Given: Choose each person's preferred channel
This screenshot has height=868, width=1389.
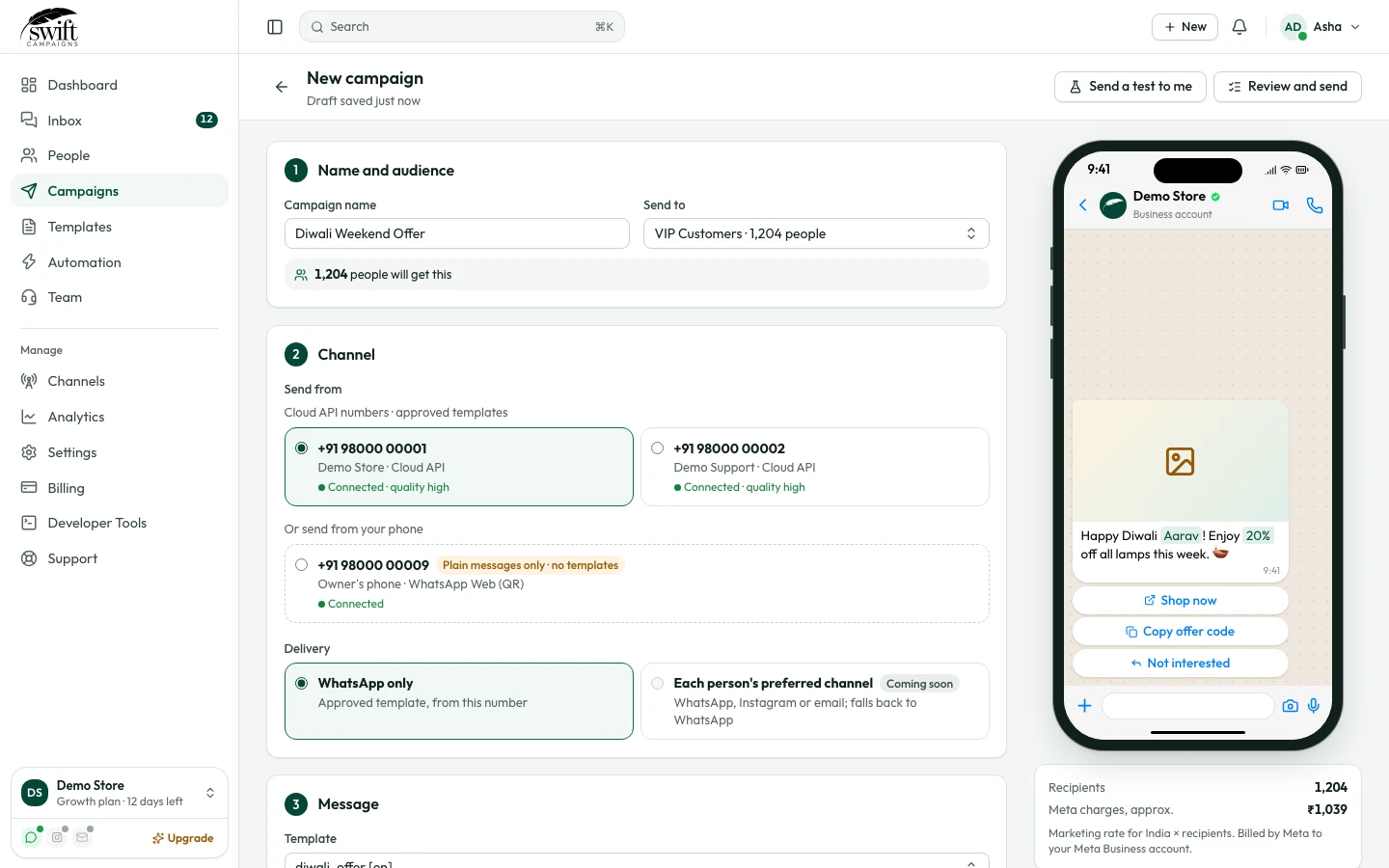Looking at the screenshot, I should point(815,701).
